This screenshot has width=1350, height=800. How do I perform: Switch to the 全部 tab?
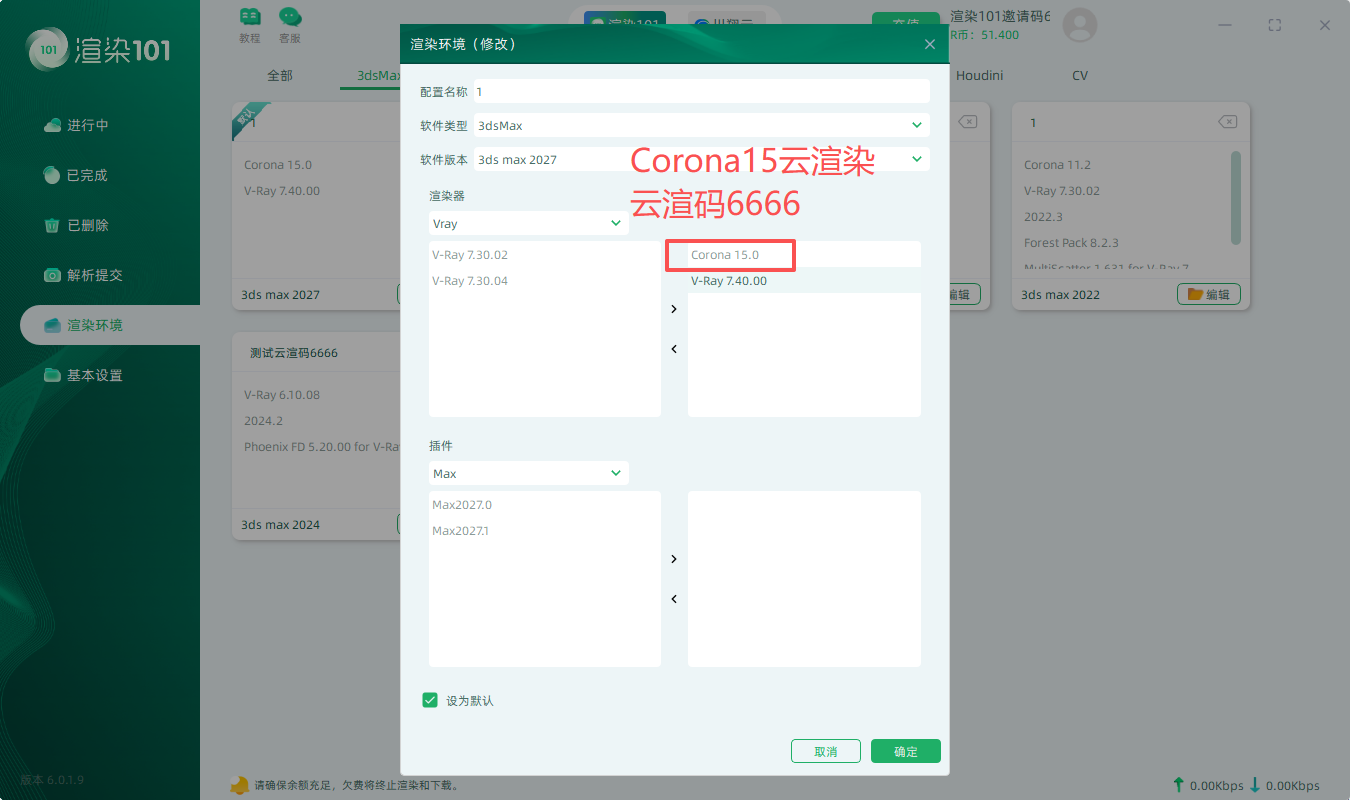280,75
